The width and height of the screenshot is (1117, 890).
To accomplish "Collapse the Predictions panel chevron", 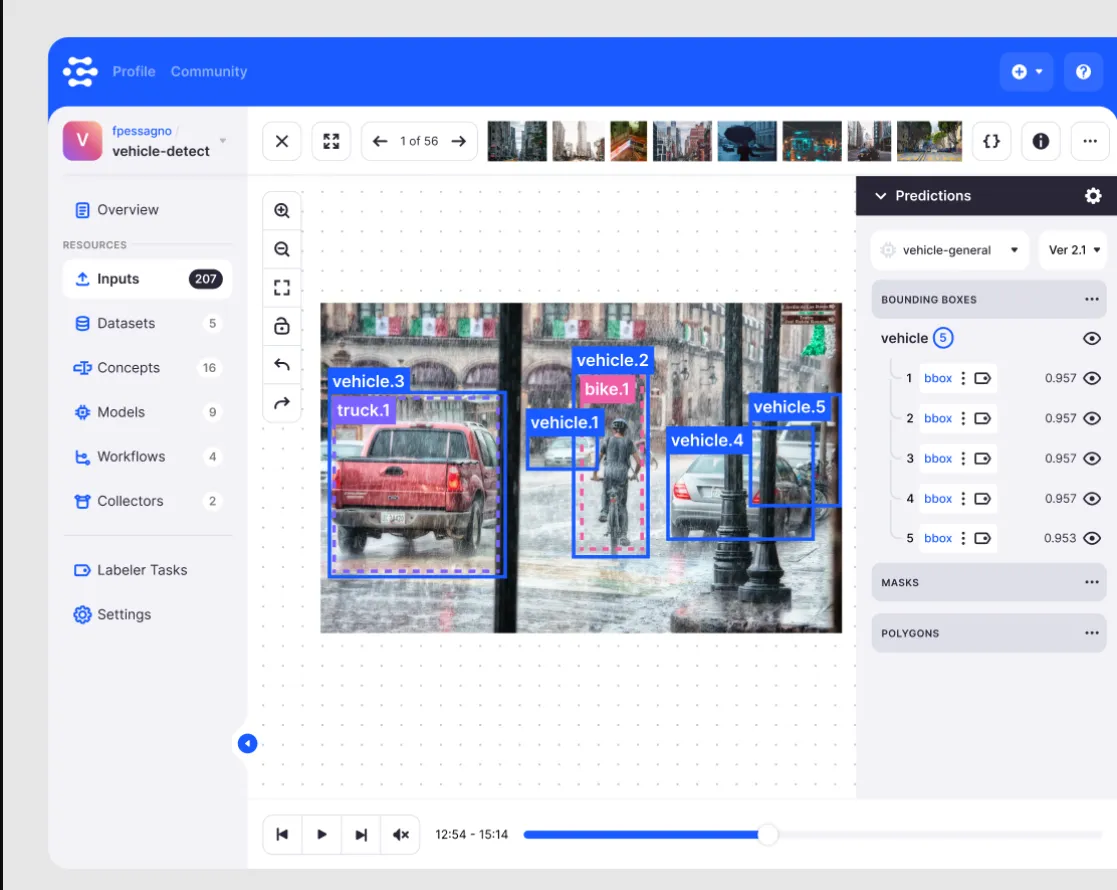I will coord(880,196).
